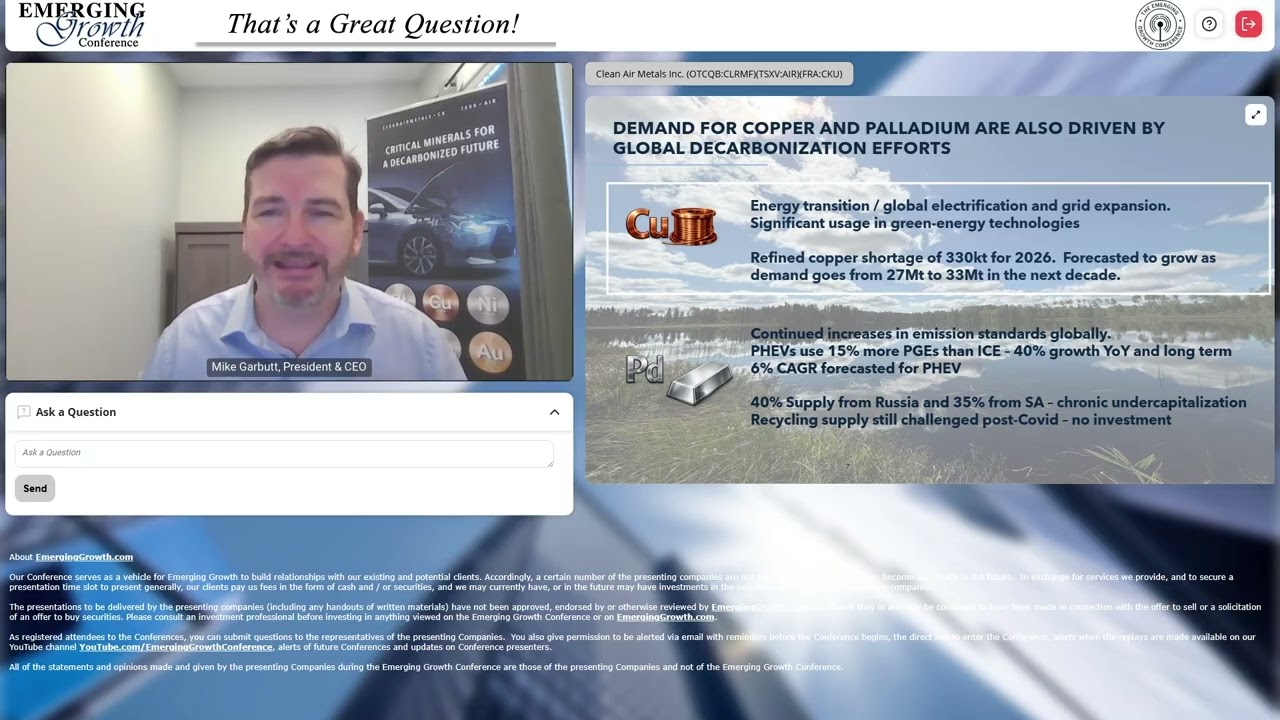Open the EmergingGrowth.com link beside About
Viewport: 1280px width, 720px height.
pyautogui.click(x=84, y=557)
